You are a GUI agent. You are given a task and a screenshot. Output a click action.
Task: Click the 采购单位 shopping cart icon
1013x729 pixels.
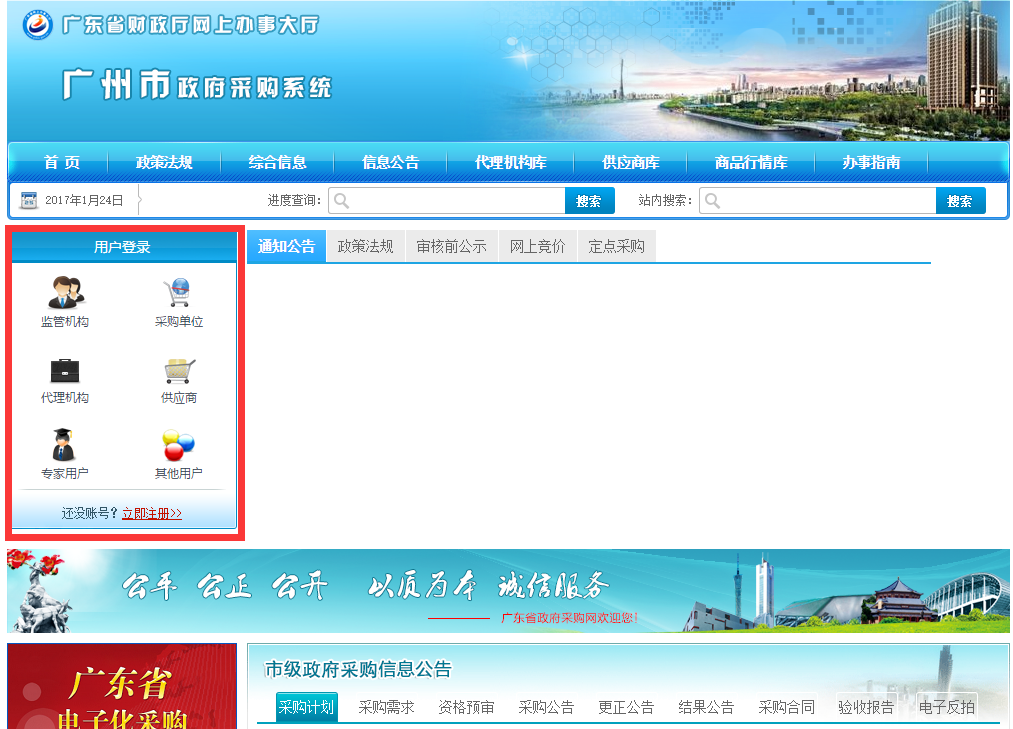coord(178,292)
